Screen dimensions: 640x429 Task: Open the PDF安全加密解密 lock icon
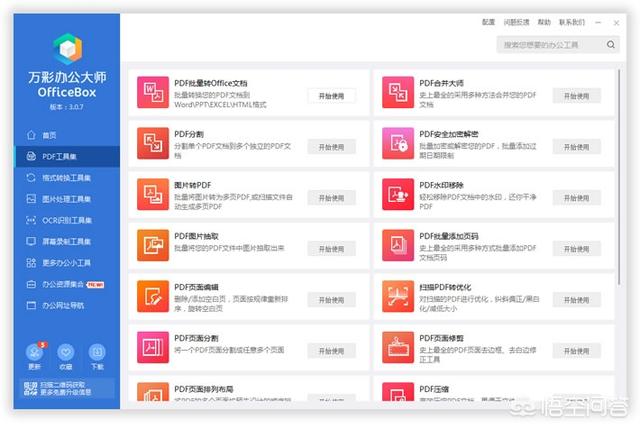click(x=398, y=141)
